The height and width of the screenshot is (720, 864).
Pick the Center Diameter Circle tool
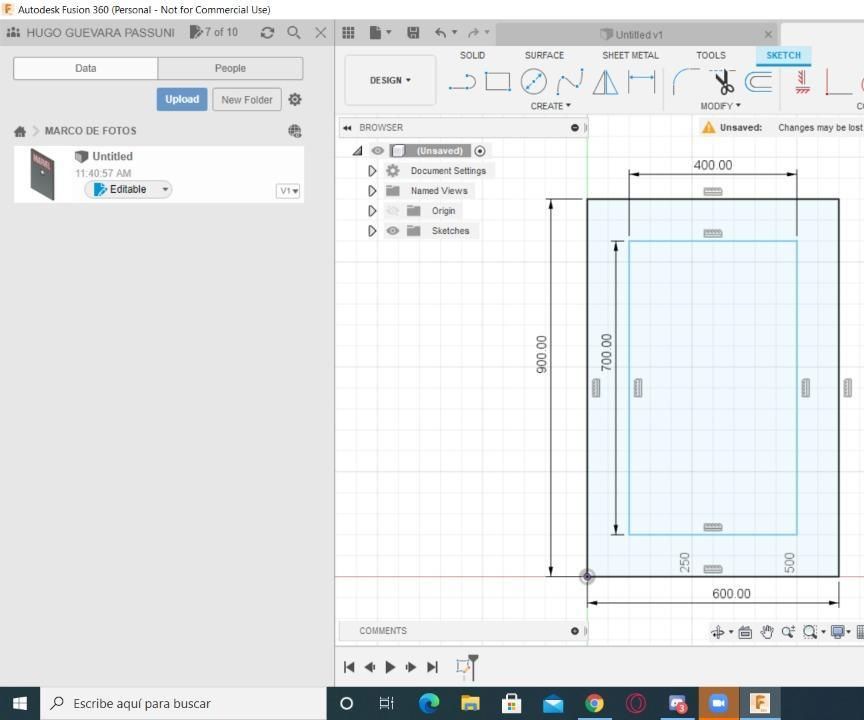click(533, 82)
